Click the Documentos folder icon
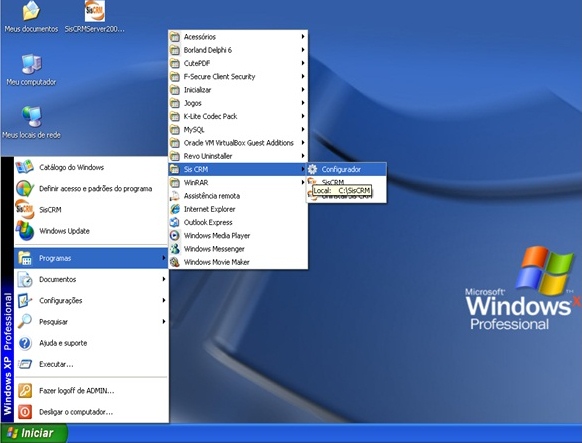The width and height of the screenshot is (582, 443). [x=24, y=279]
